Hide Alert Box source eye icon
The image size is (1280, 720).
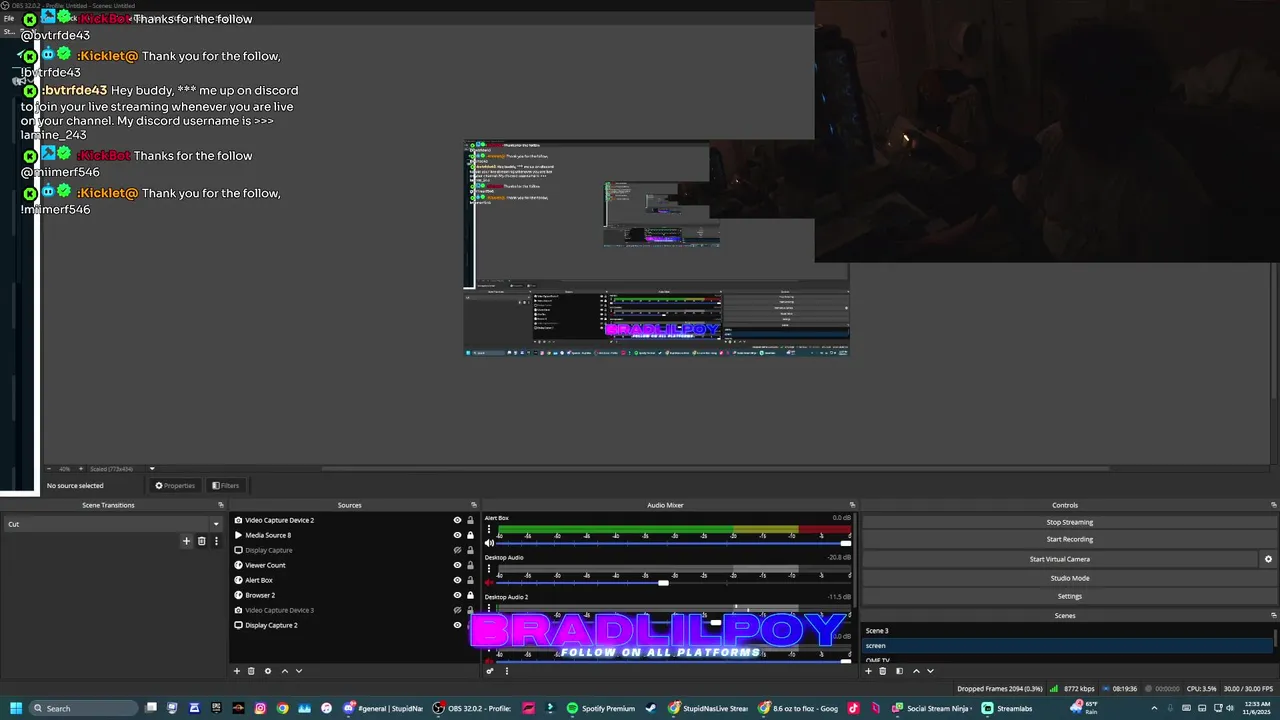coord(457,580)
